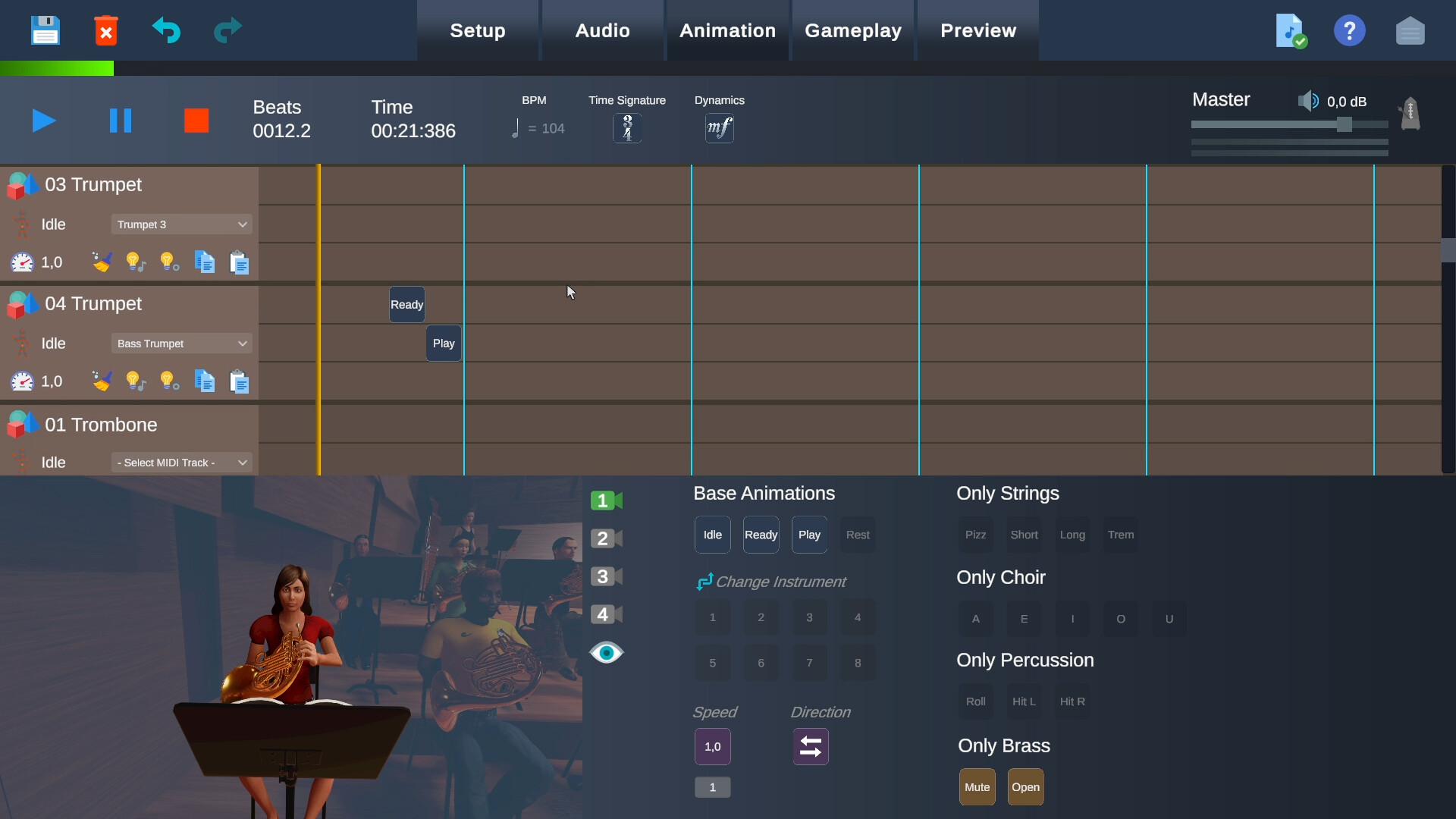The width and height of the screenshot is (1456, 819).
Task: Mute all brass instruments
Action: 977,786
